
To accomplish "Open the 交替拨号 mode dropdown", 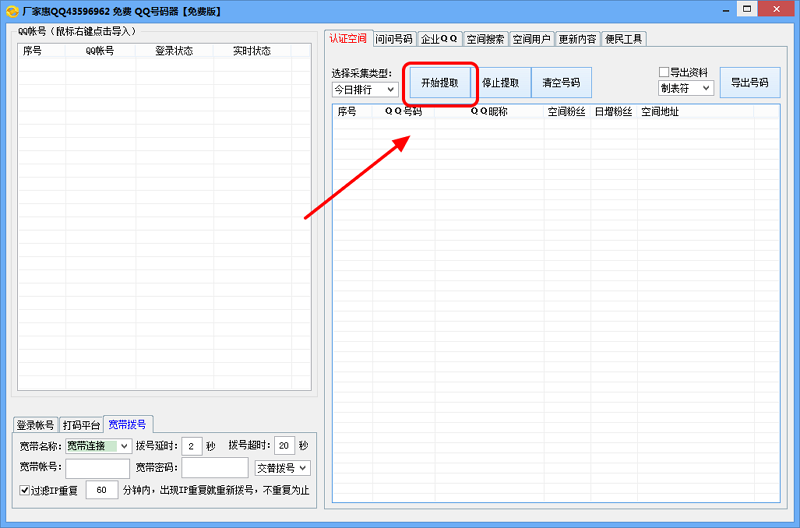I will pos(283,468).
